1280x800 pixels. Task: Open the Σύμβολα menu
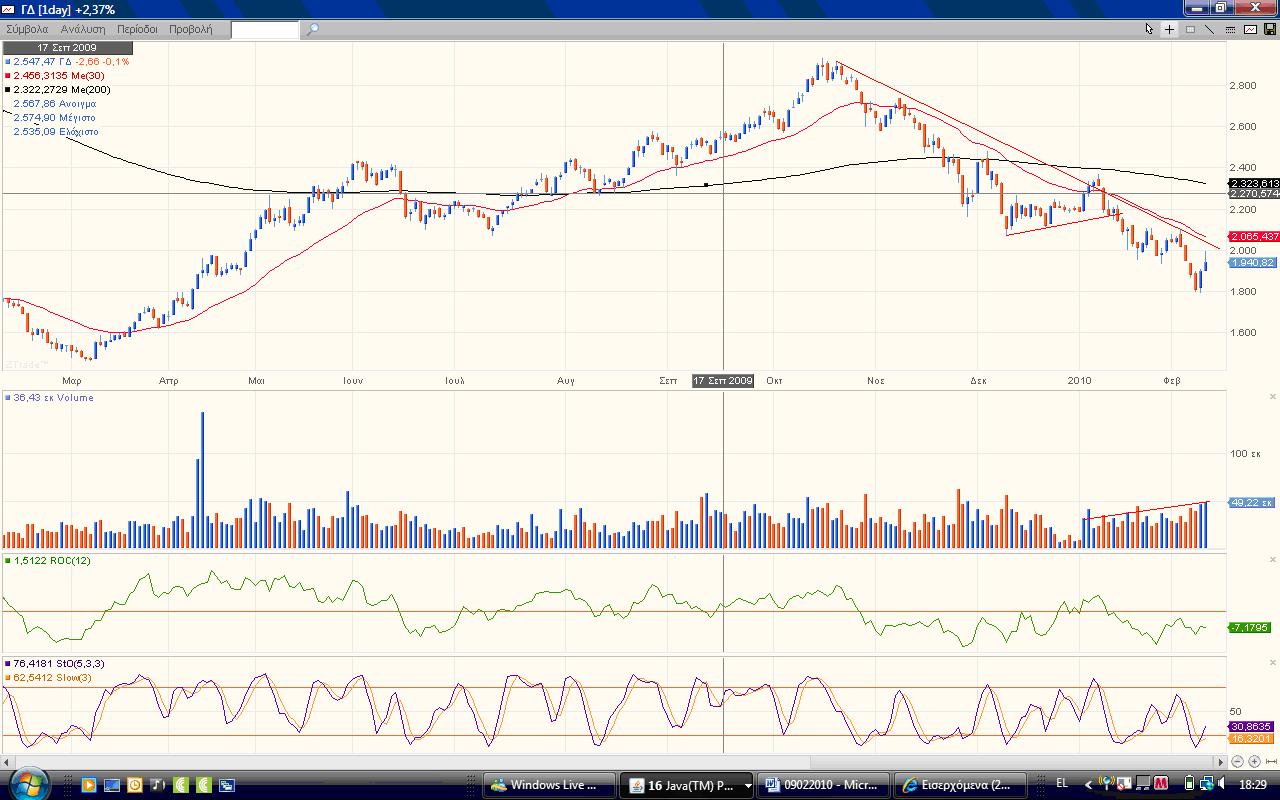(x=27, y=30)
